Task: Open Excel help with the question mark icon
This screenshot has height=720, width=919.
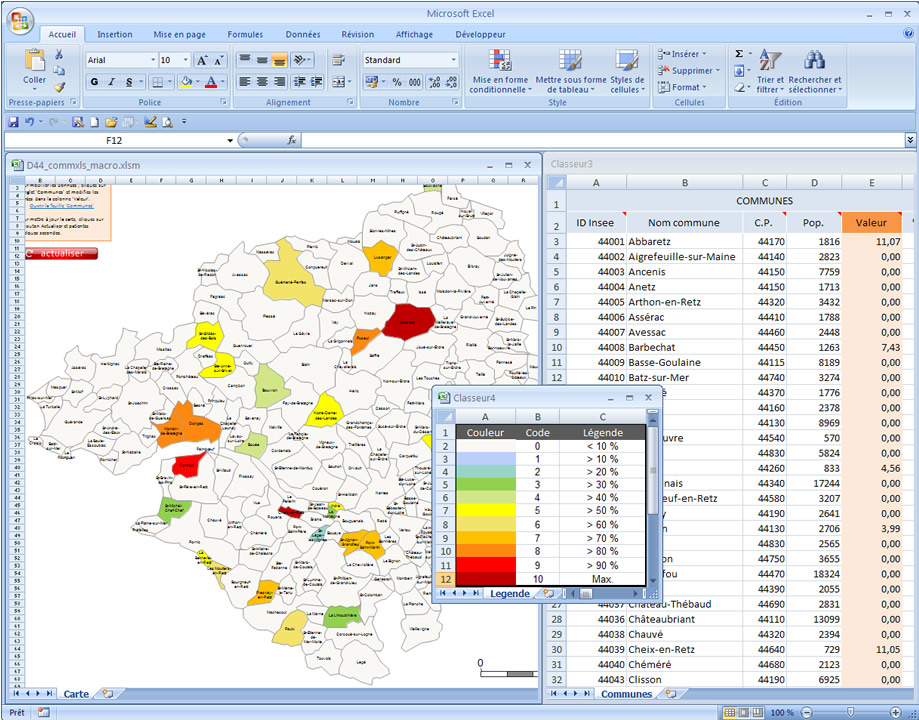Action: click(908, 33)
